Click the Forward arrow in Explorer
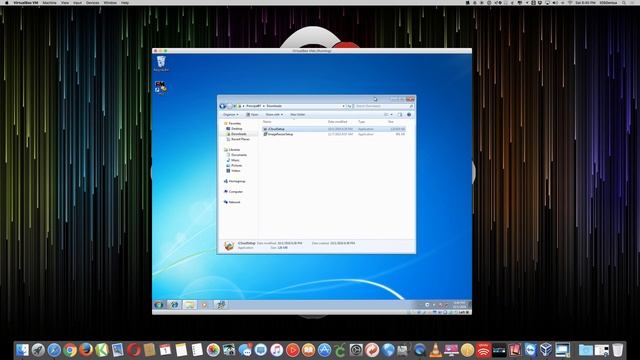640x360 pixels. pyautogui.click(x=229, y=106)
